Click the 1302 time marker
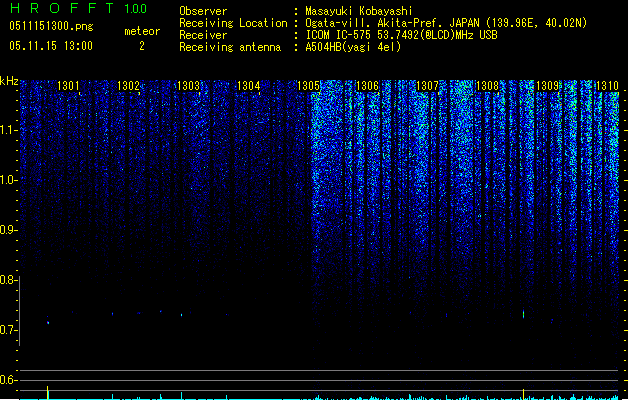The height and width of the screenshot is (400, 629). 128,86
